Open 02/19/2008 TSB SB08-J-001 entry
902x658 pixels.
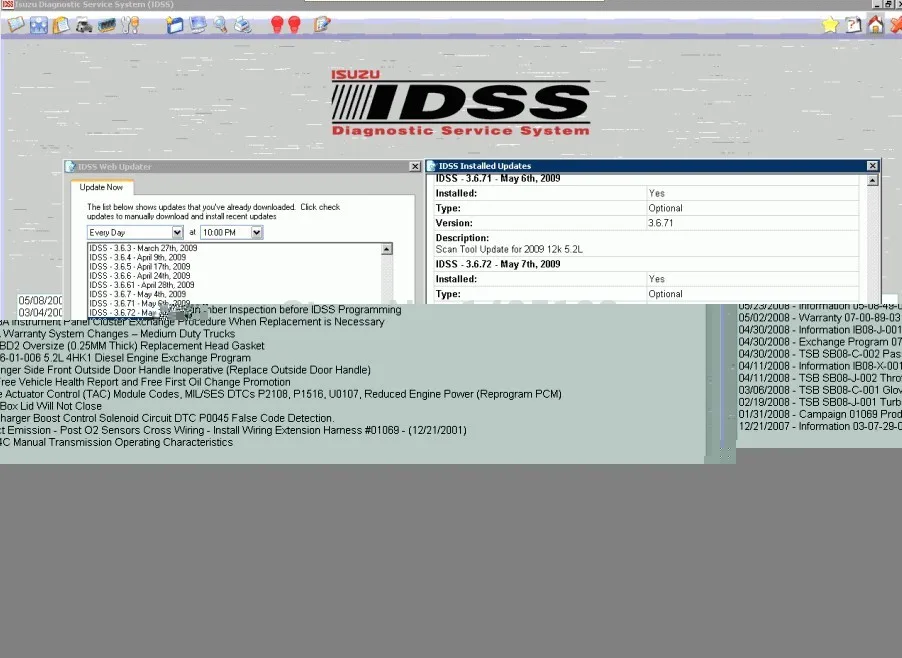[x=820, y=402]
